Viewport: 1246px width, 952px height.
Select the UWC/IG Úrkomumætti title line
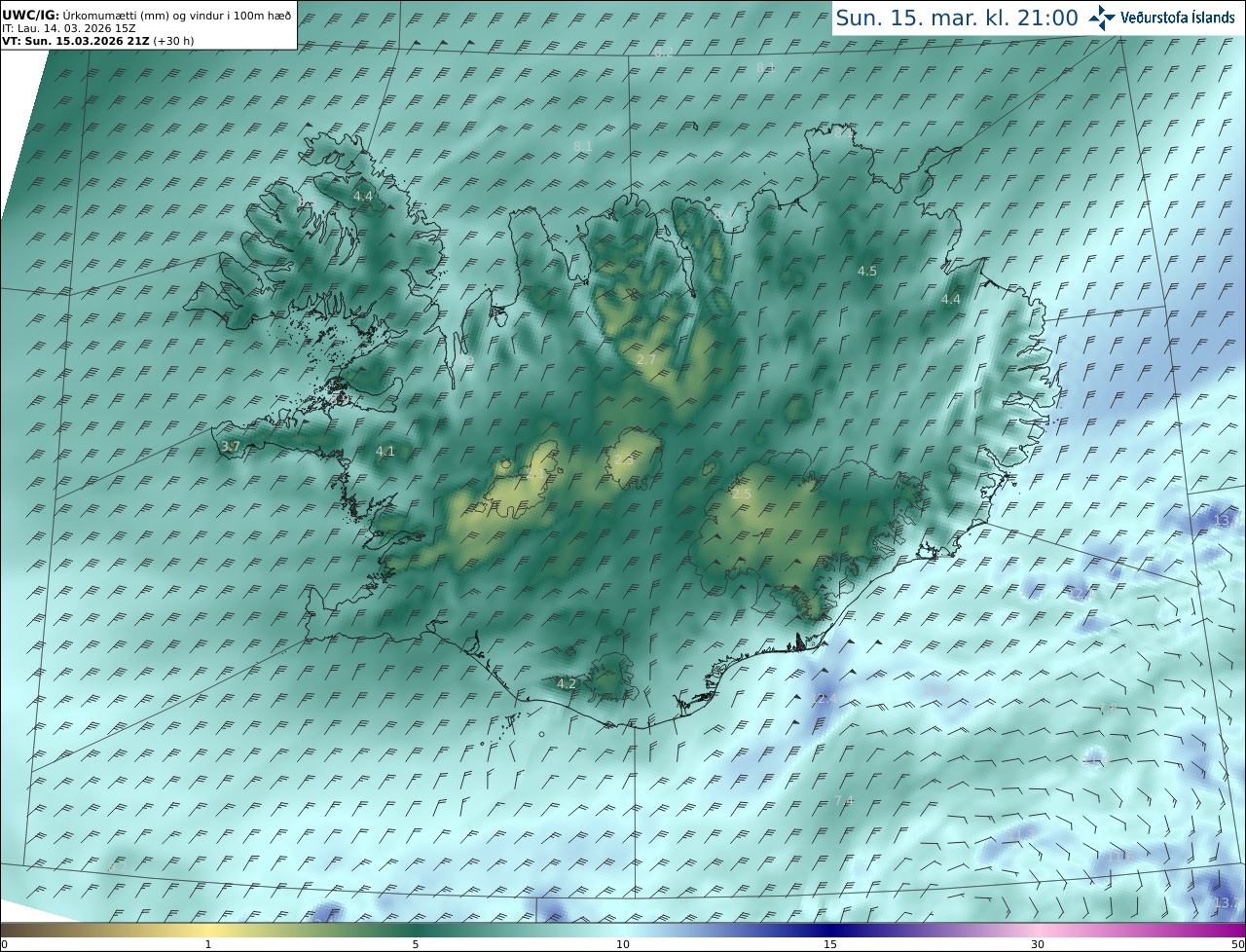(x=146, y=15)
